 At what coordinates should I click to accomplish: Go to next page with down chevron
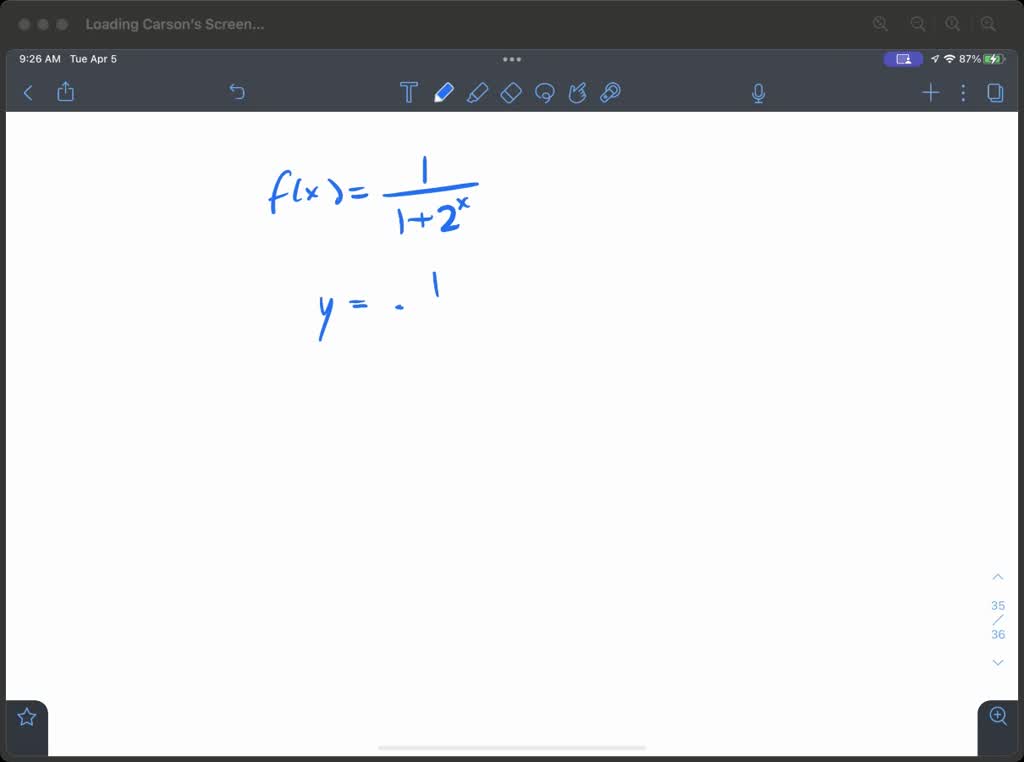[x=997, y=662]
